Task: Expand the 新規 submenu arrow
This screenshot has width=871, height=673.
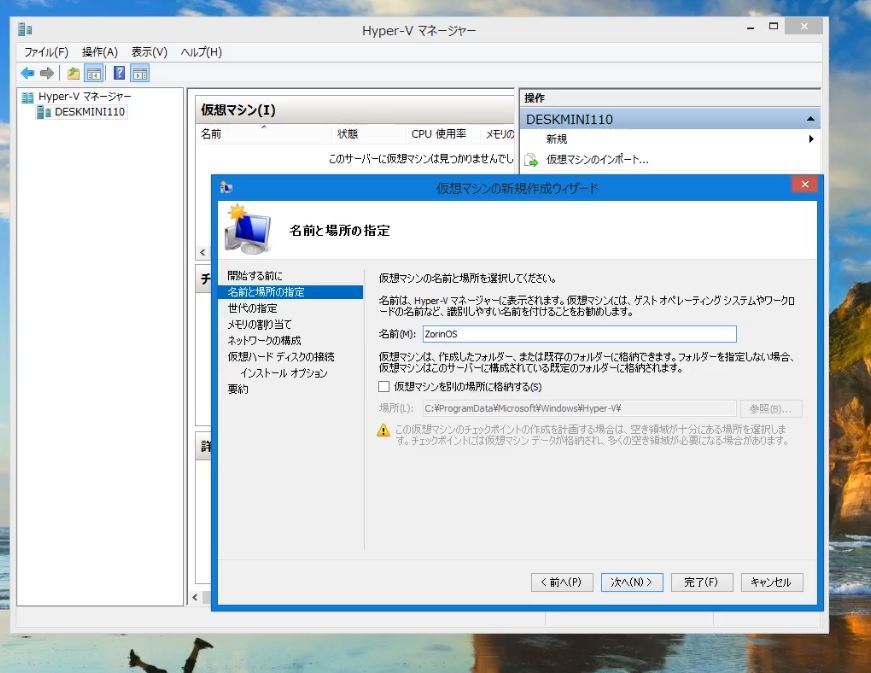Action: [x=811, y=139]
